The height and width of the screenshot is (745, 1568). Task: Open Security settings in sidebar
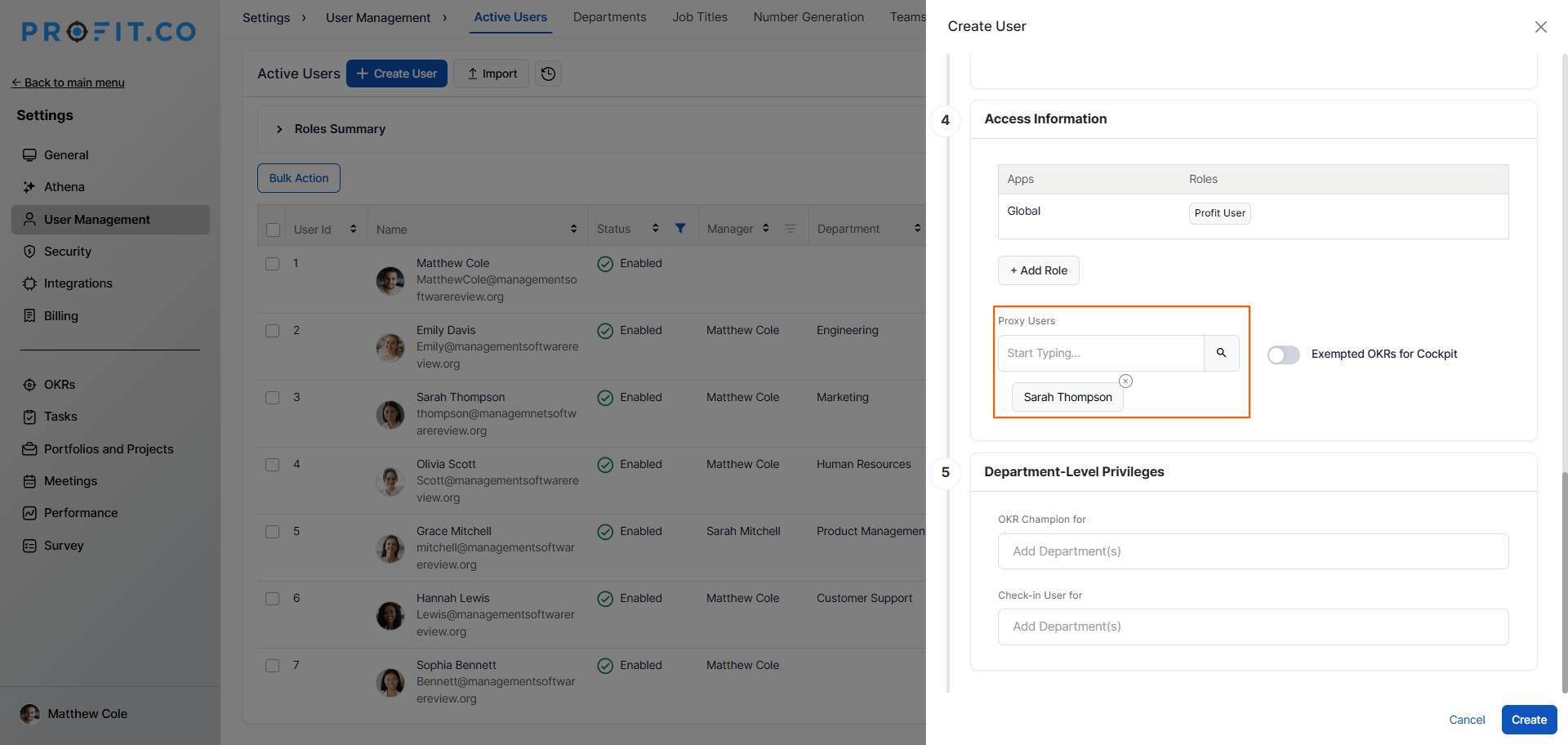67,252
